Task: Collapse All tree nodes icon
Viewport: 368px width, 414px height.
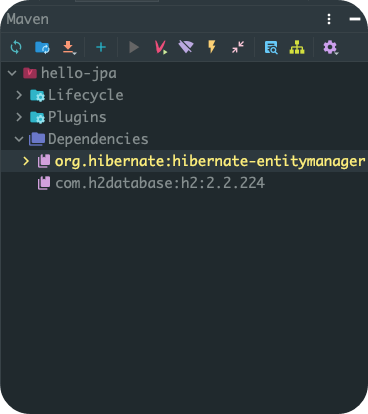Action: (x=238, y=47)
